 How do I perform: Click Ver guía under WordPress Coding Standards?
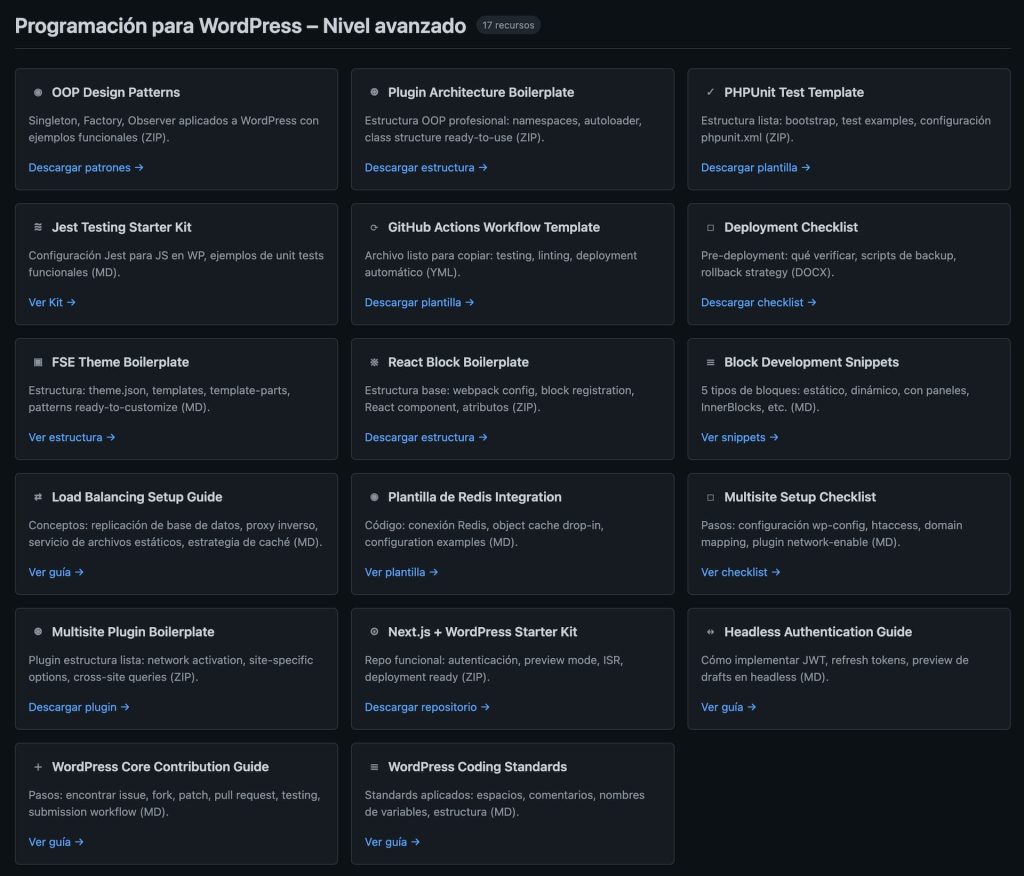pyautogui.click(x=392, y=842)
